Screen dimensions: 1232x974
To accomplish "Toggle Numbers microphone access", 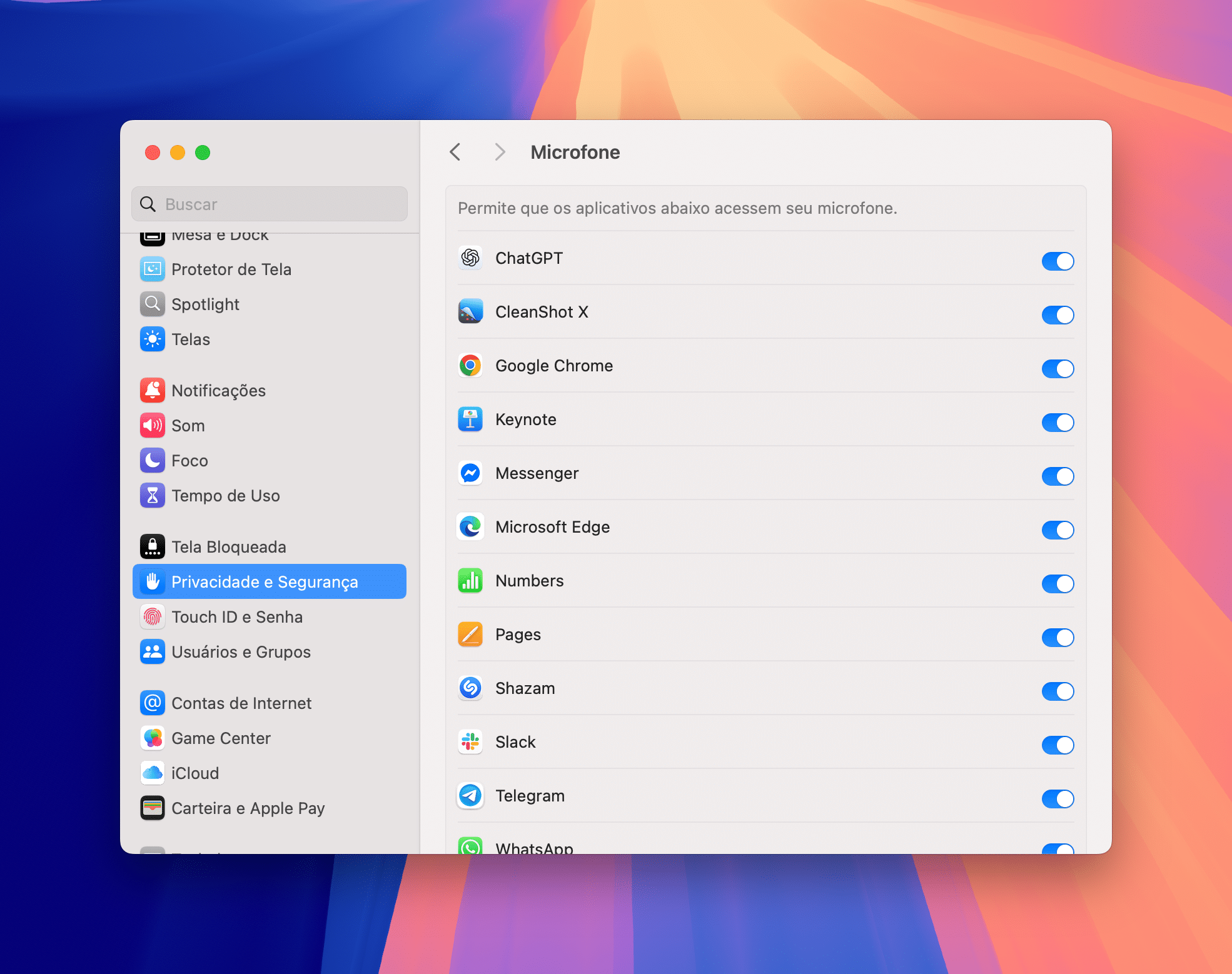I will pos(1058,583).
